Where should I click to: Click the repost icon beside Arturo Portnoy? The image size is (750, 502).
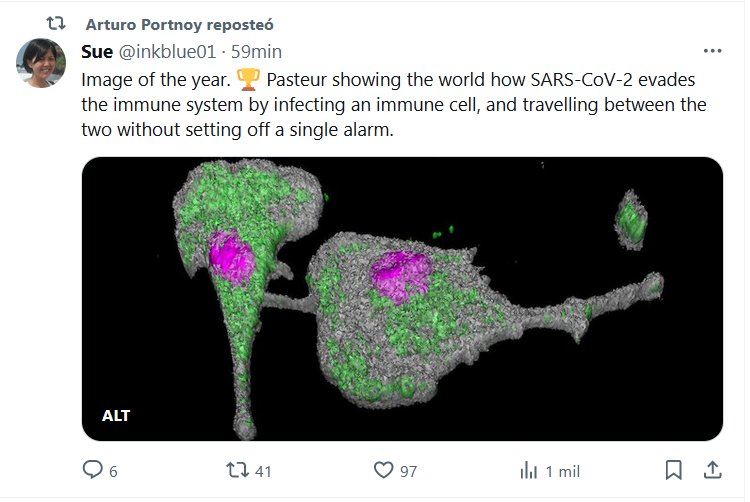coord(56,22)
